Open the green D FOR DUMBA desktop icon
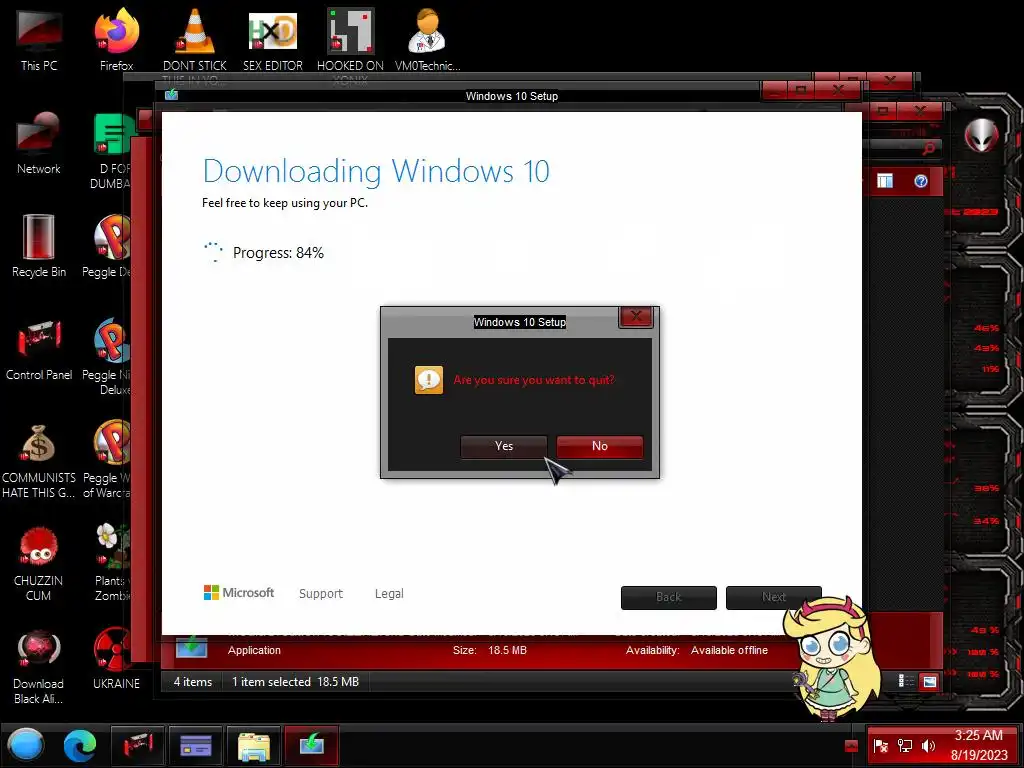The width and height of the screenshot is (1024, 768). [111, 150]
